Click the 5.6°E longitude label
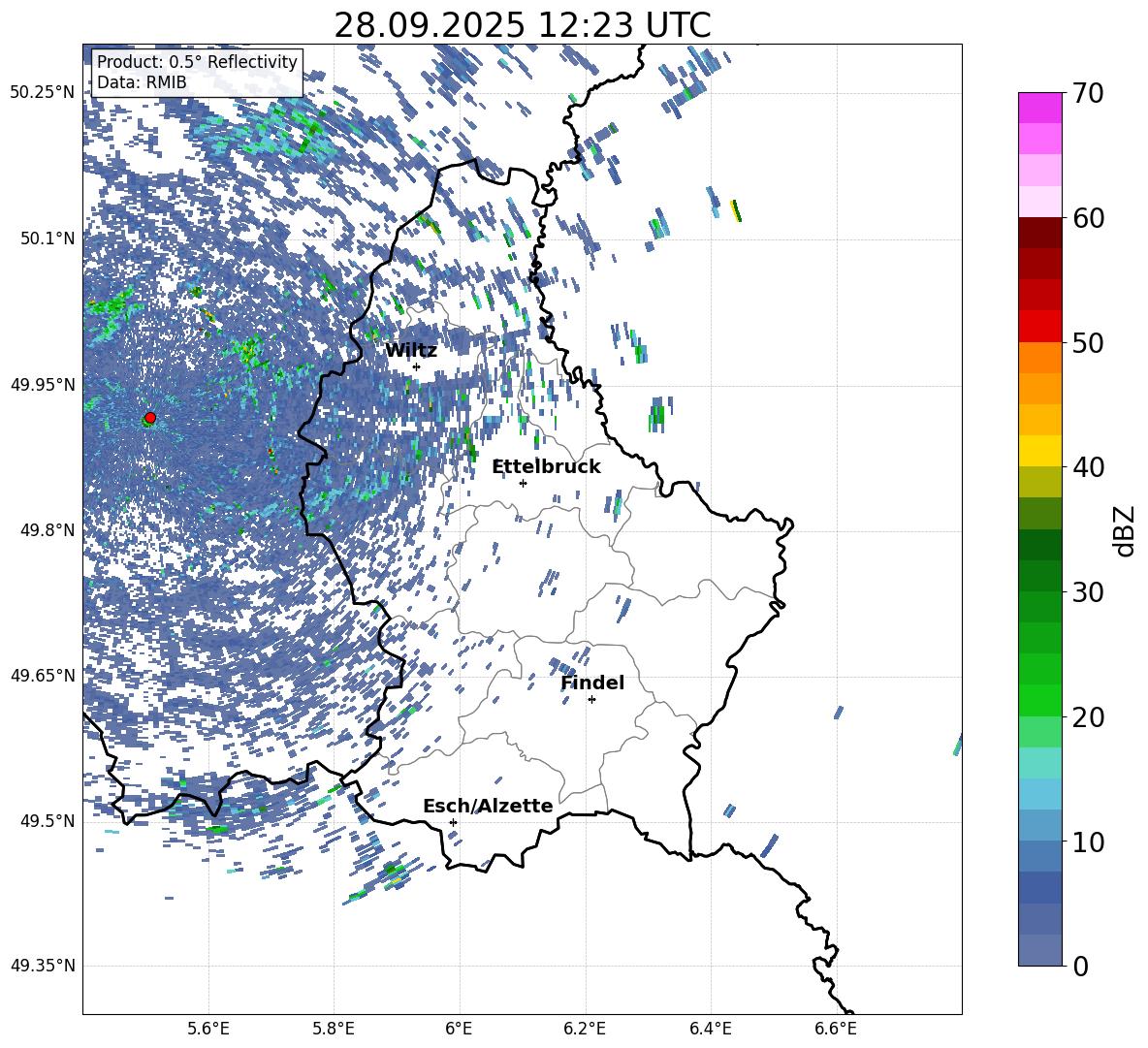This screenshot has height=1048, width=1148. pyautogui.click(x=208, y=1029)
